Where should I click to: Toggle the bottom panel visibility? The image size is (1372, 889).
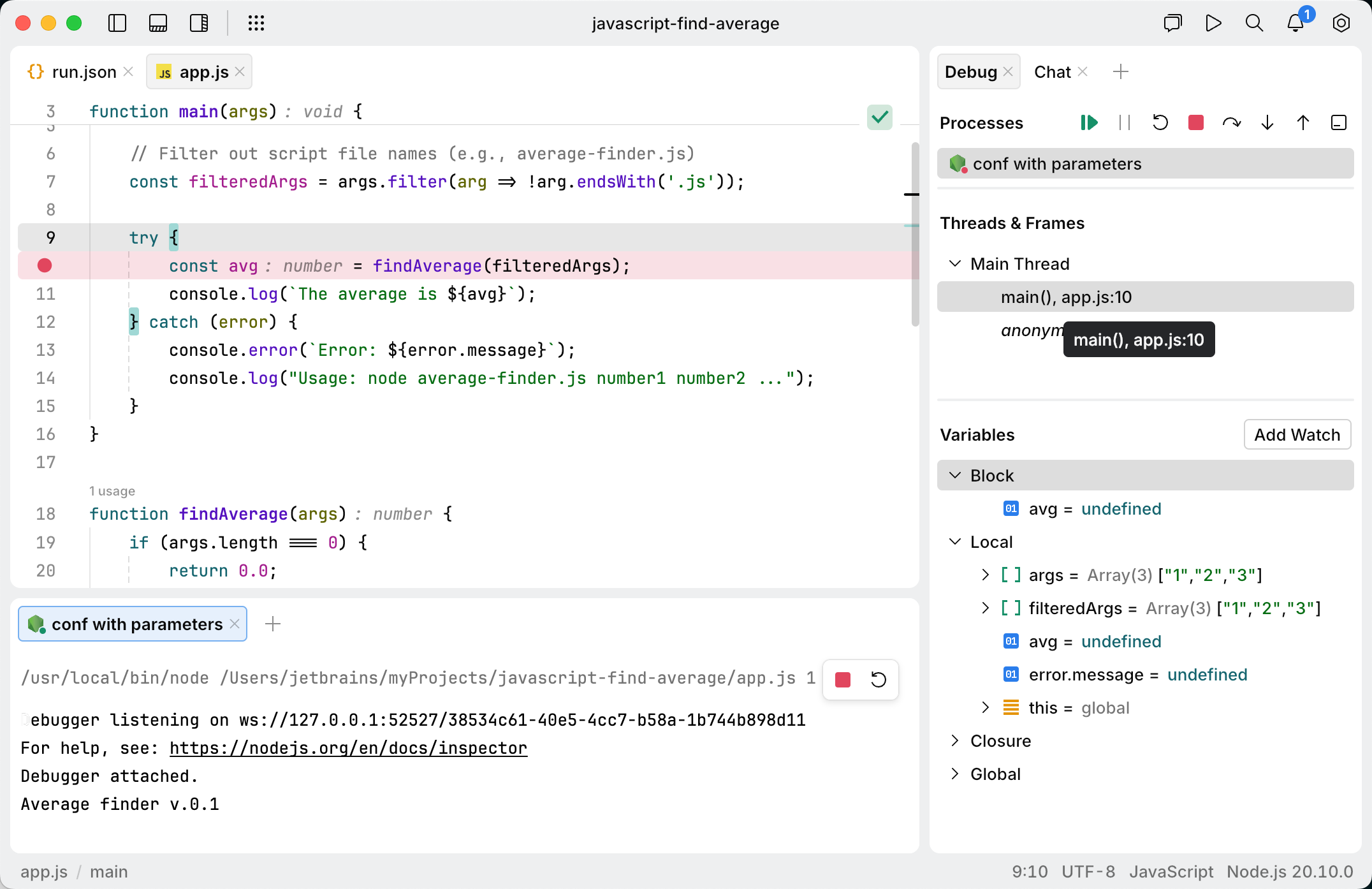click(x=158, y=23)
